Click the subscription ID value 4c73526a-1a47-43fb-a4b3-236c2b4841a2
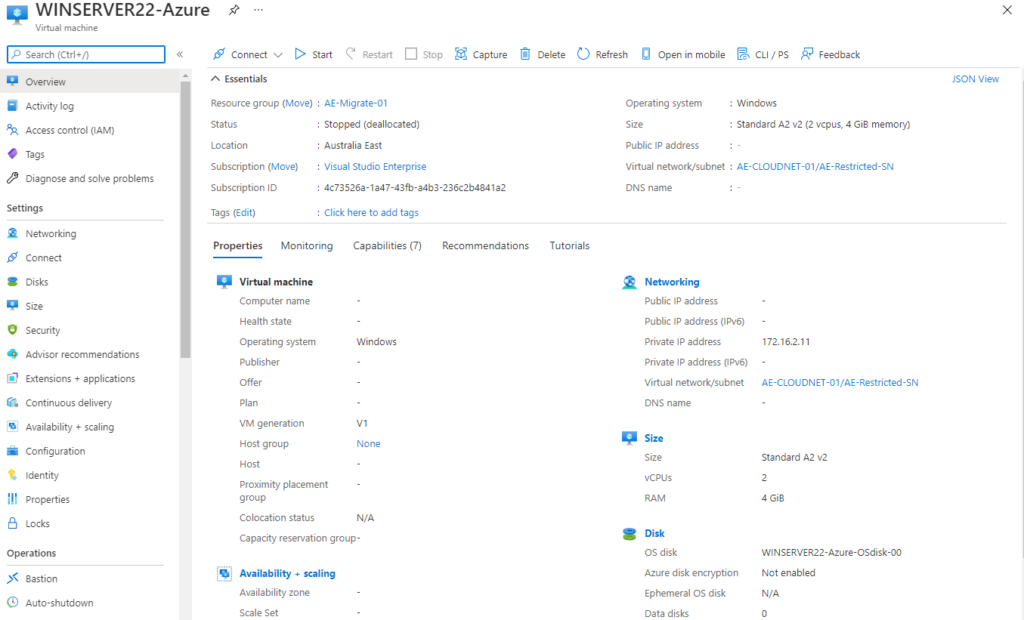 [x=415, y=188]
